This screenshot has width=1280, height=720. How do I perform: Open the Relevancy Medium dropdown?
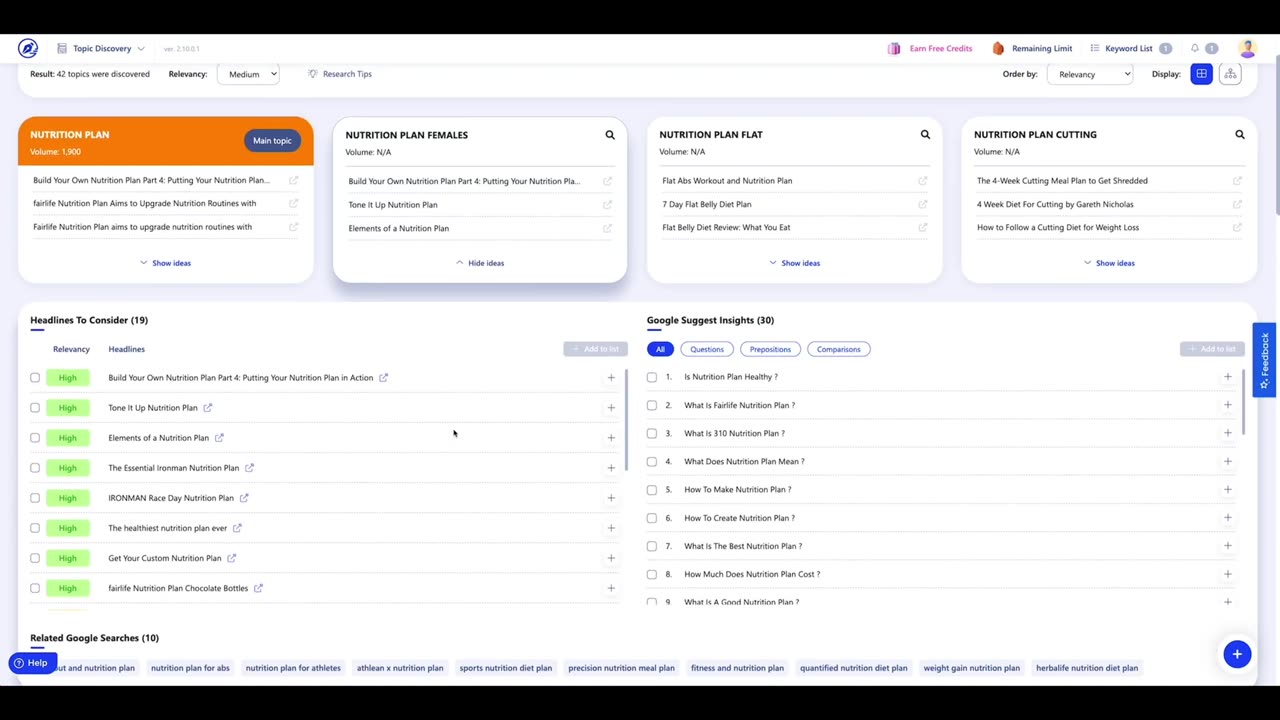tap(248, 74)
